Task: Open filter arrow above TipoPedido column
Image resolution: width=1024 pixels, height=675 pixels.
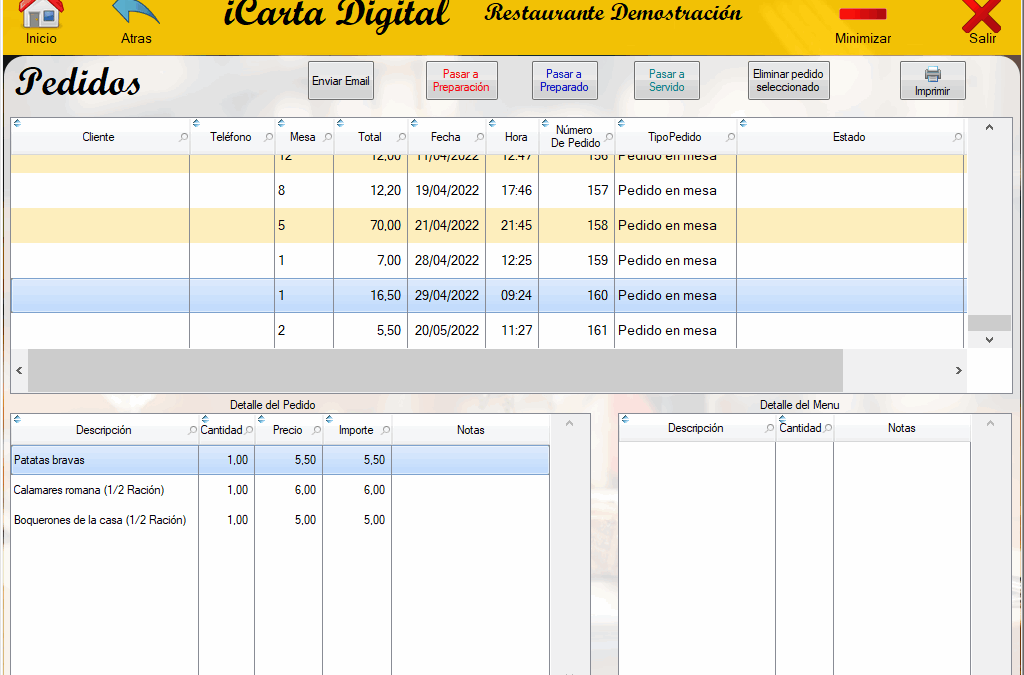Action: click(x=621, y=123)
